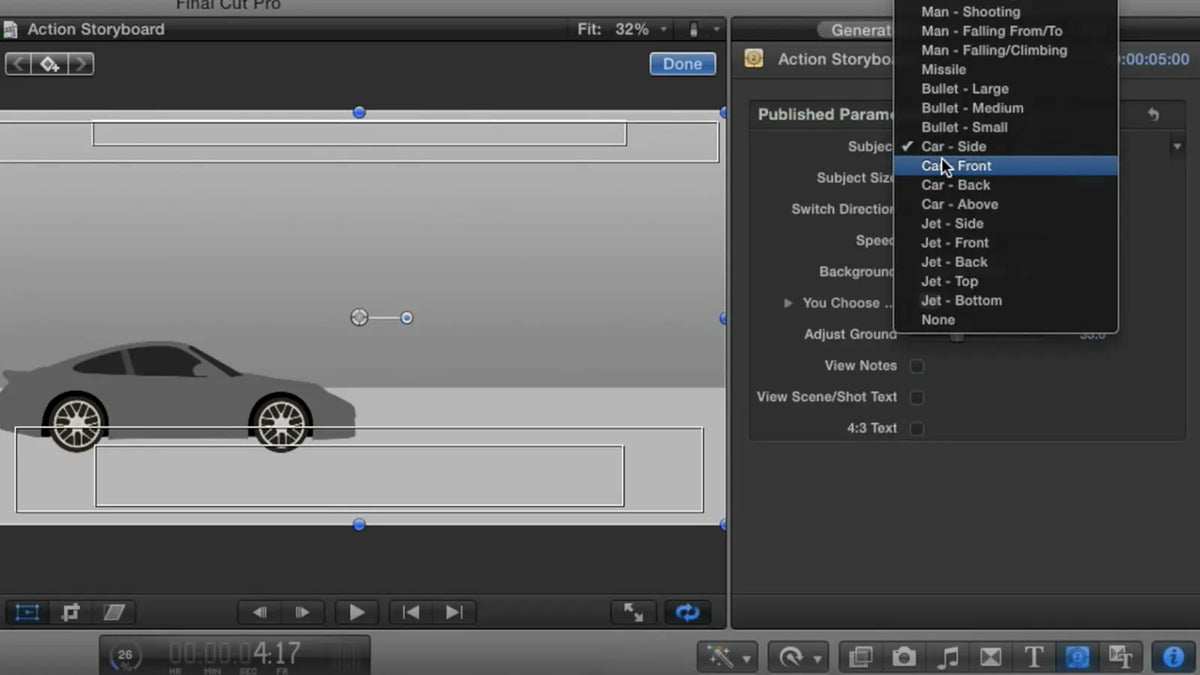1200x675 pixels.
Task: Toggle full screen viewer playback
Action: click(x=633, y=612)
